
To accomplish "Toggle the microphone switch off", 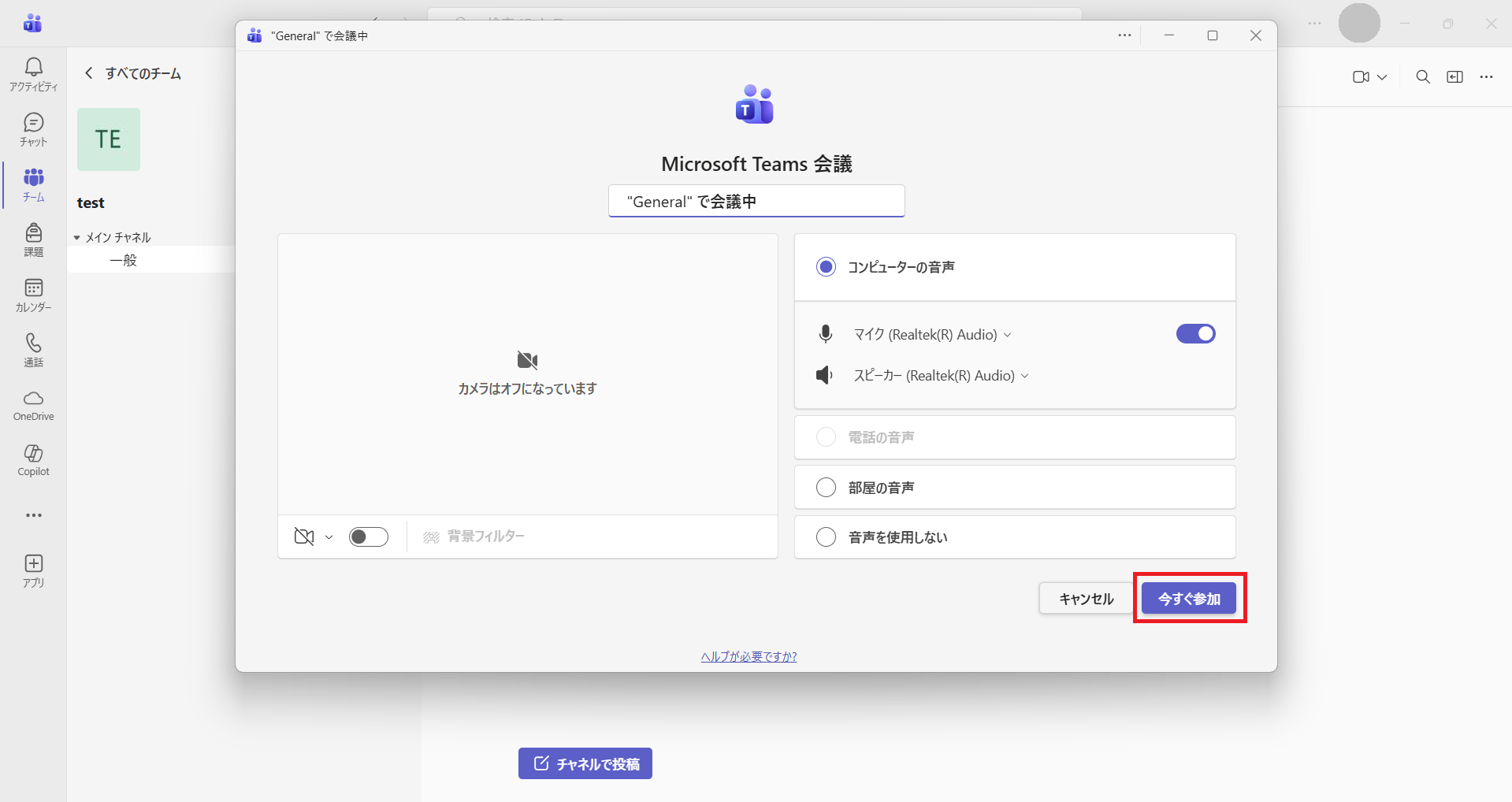I will click(1195, 334).
